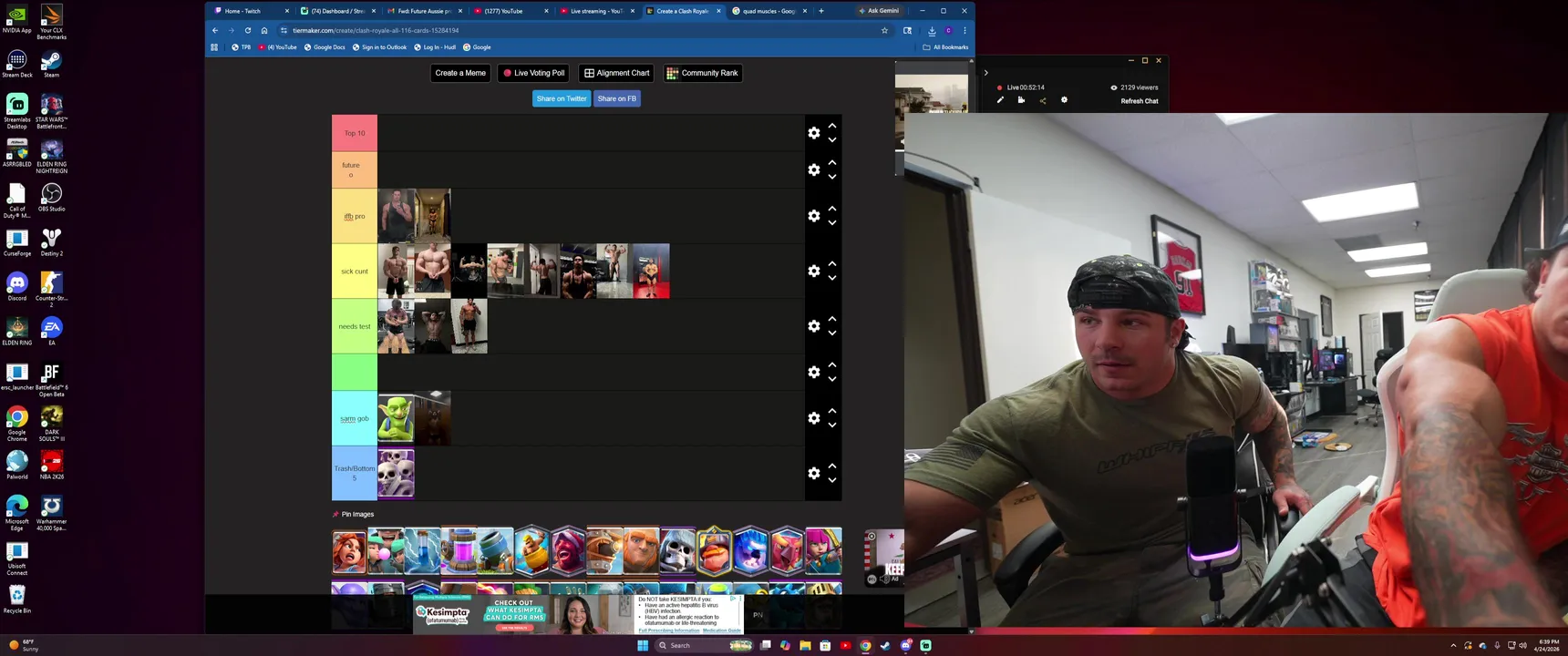Select skeleton card in Trash/Bottom 5 row
Viewport: 1568px width, 656px height.
point(396,473)
